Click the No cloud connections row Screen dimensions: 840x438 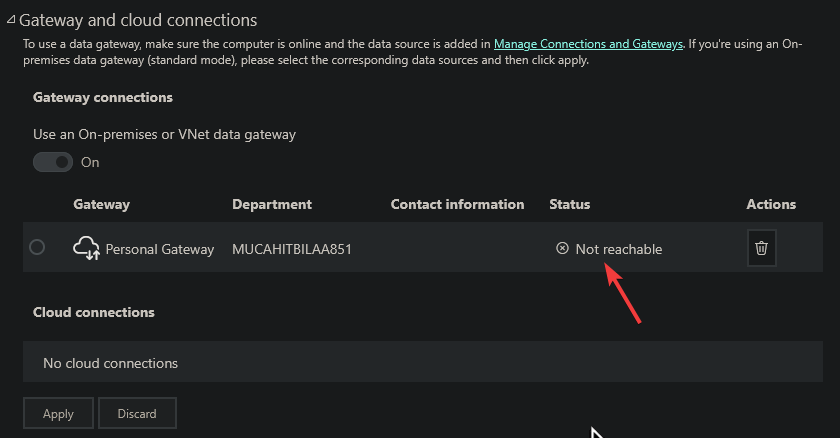(423, 362)
